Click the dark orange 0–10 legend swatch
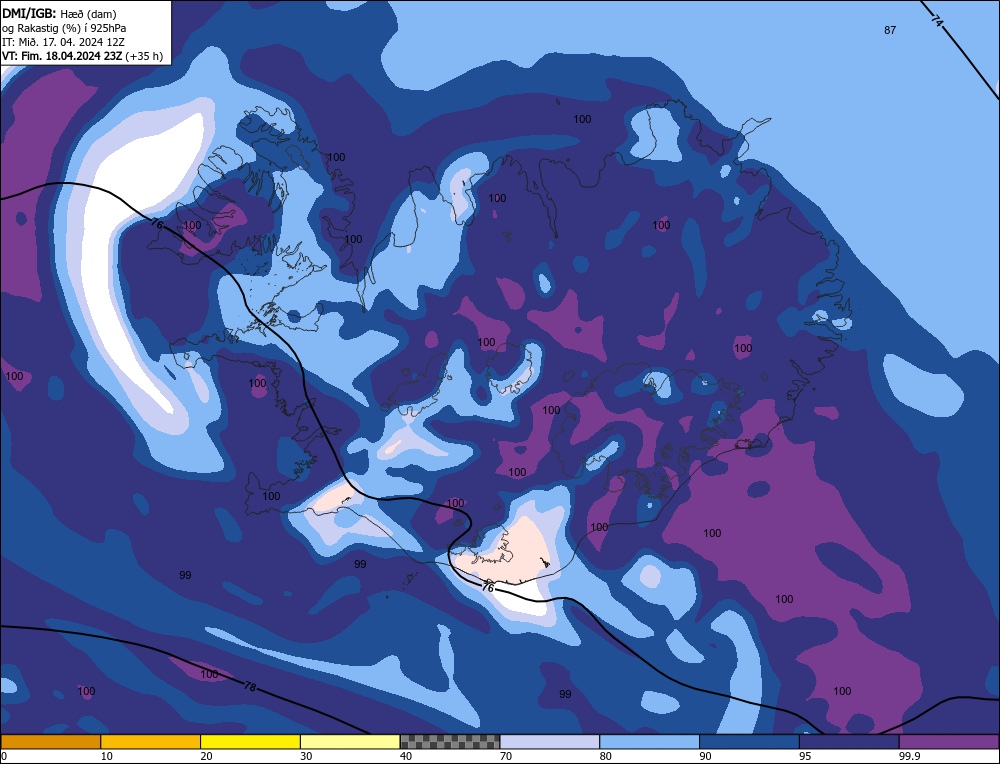 pyautogui.click(x=51, y=741)
